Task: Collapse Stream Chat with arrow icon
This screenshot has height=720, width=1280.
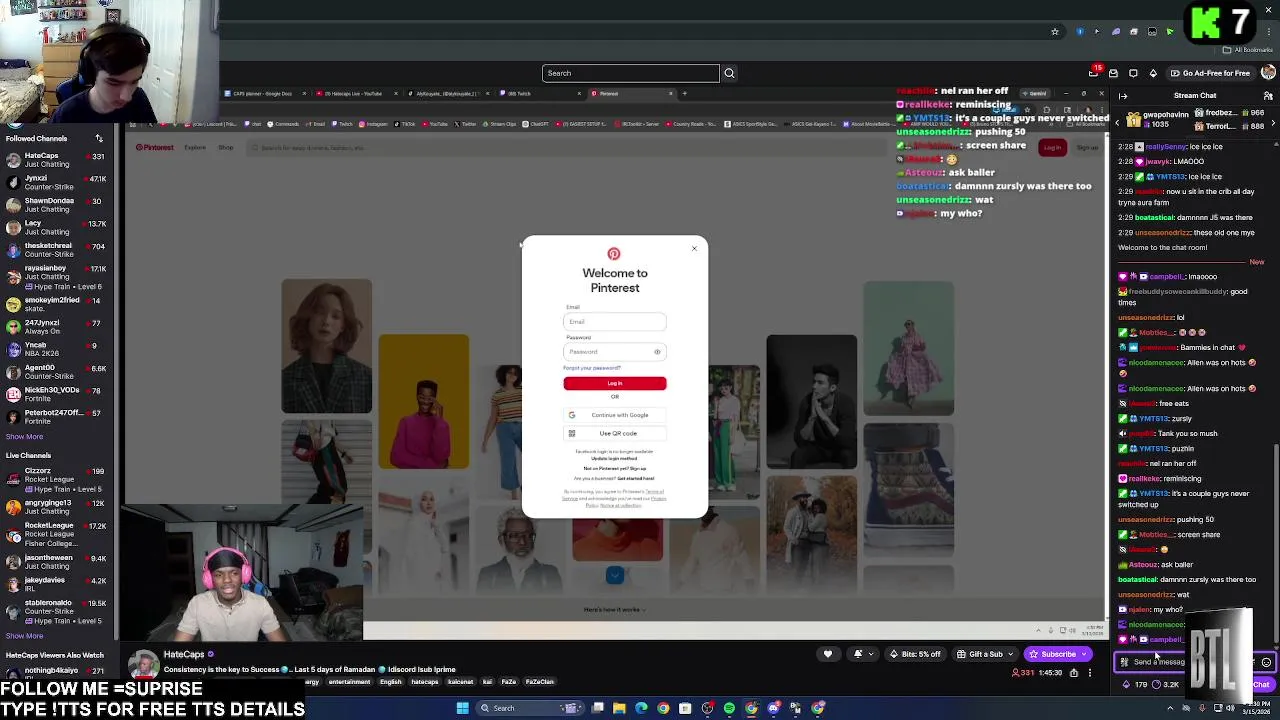Action: tap(1123, 96)
